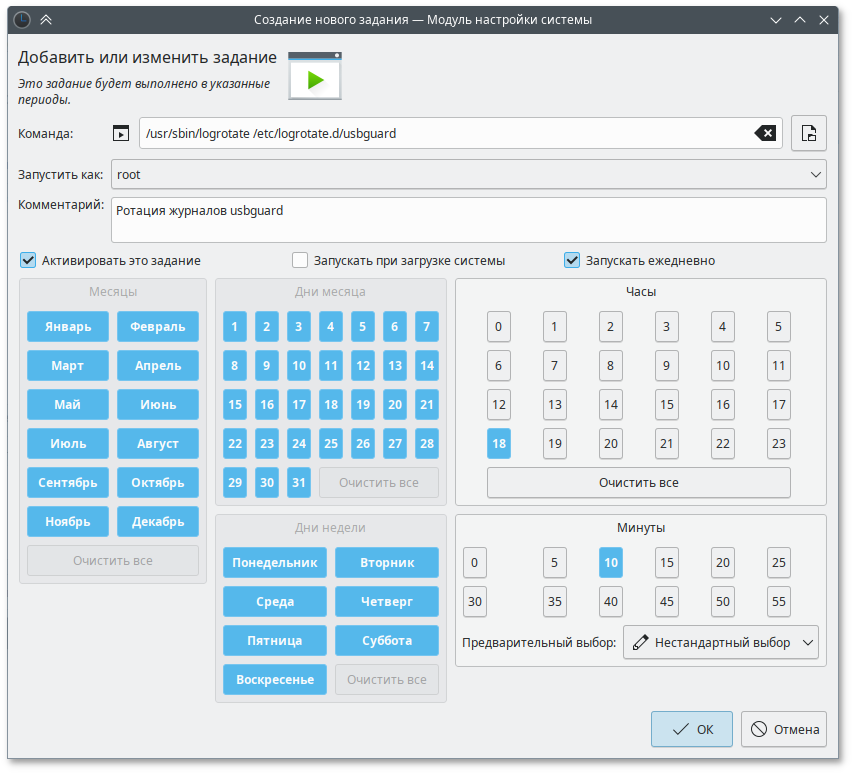Viewport: 852px width, 773px height.
Task: Open the Нестандартный выбор preset dropdown
Action: (x=720, y=643)
